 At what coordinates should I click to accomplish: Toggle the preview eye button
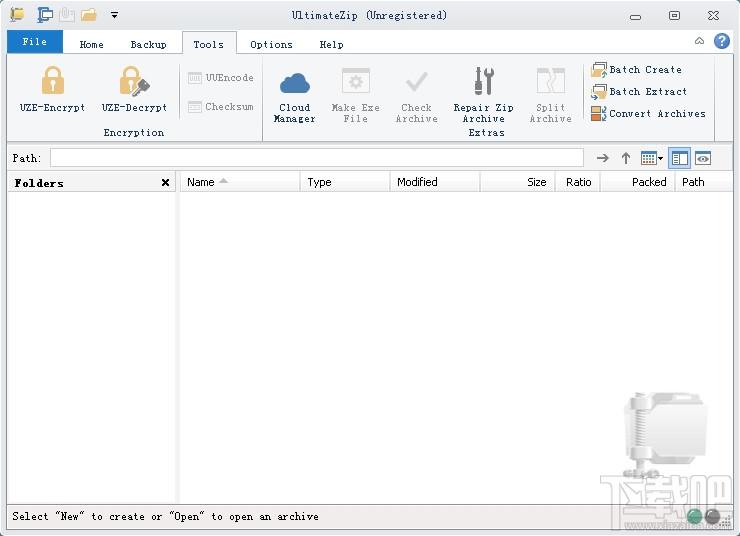[x=703, y=159]
